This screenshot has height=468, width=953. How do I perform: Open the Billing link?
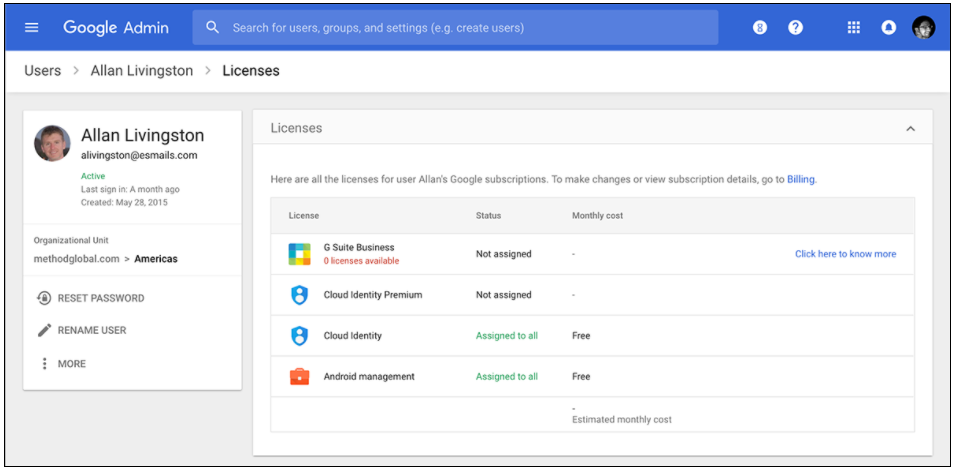pos(800,180)
